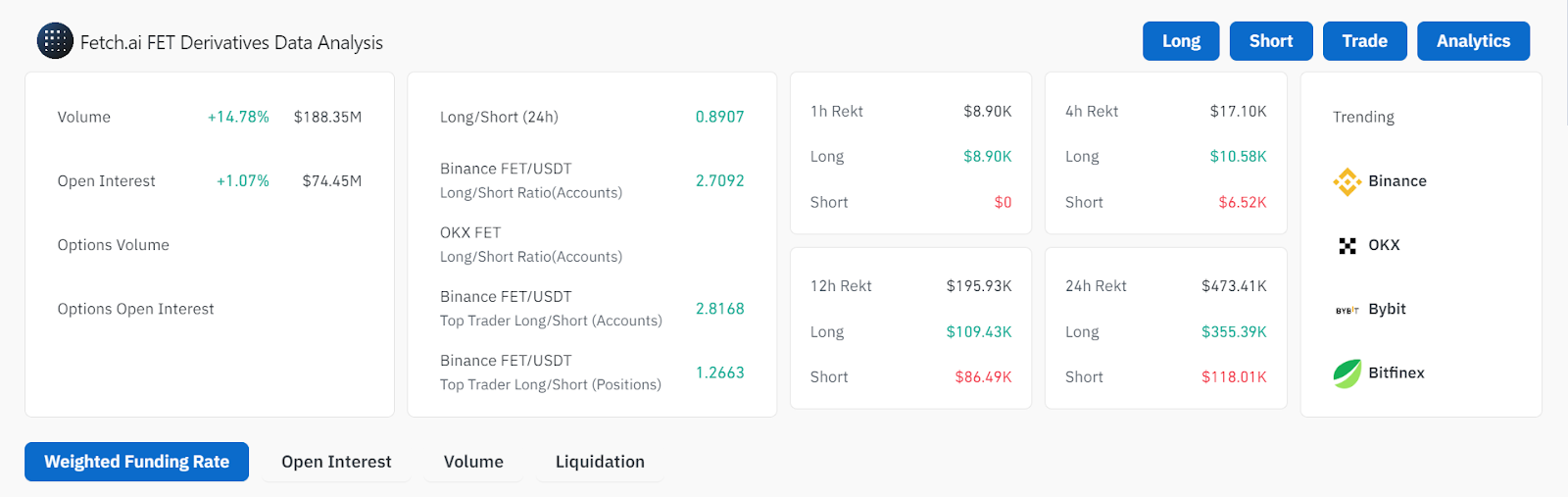
Task: Click the 24h Rekt total $473.41K
Action: pos(1234,286)
